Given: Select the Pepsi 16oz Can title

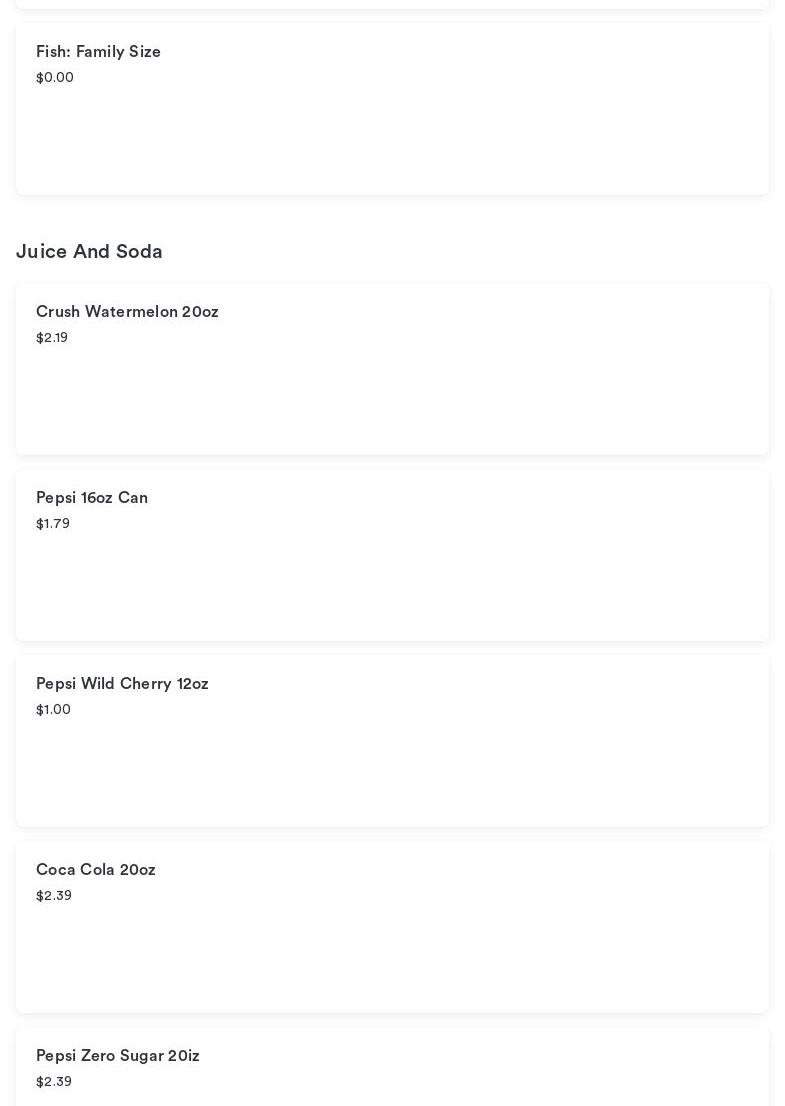Looking at the screenshot, I should pyautogui.click(x=92, y=498).
